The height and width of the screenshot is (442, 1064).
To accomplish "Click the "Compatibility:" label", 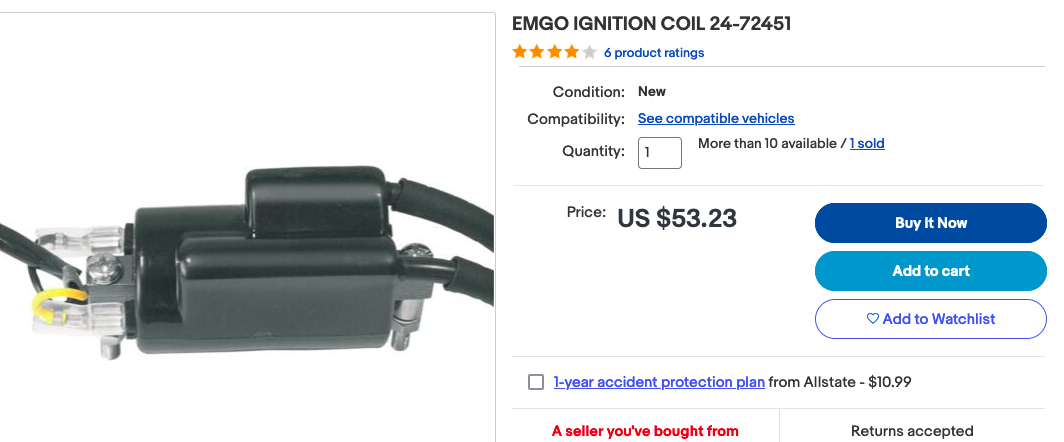I will coord(576,119).
